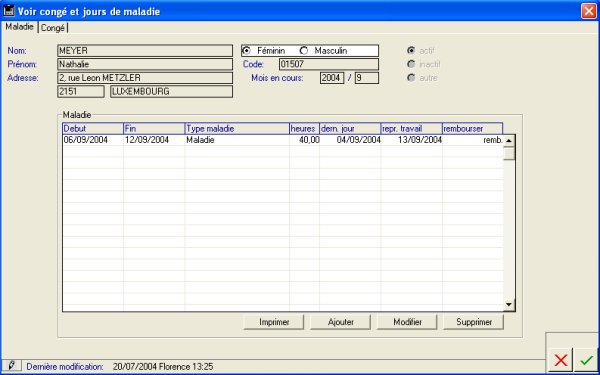
Task: Click the 40,00 hours cell
Action: 305,140
